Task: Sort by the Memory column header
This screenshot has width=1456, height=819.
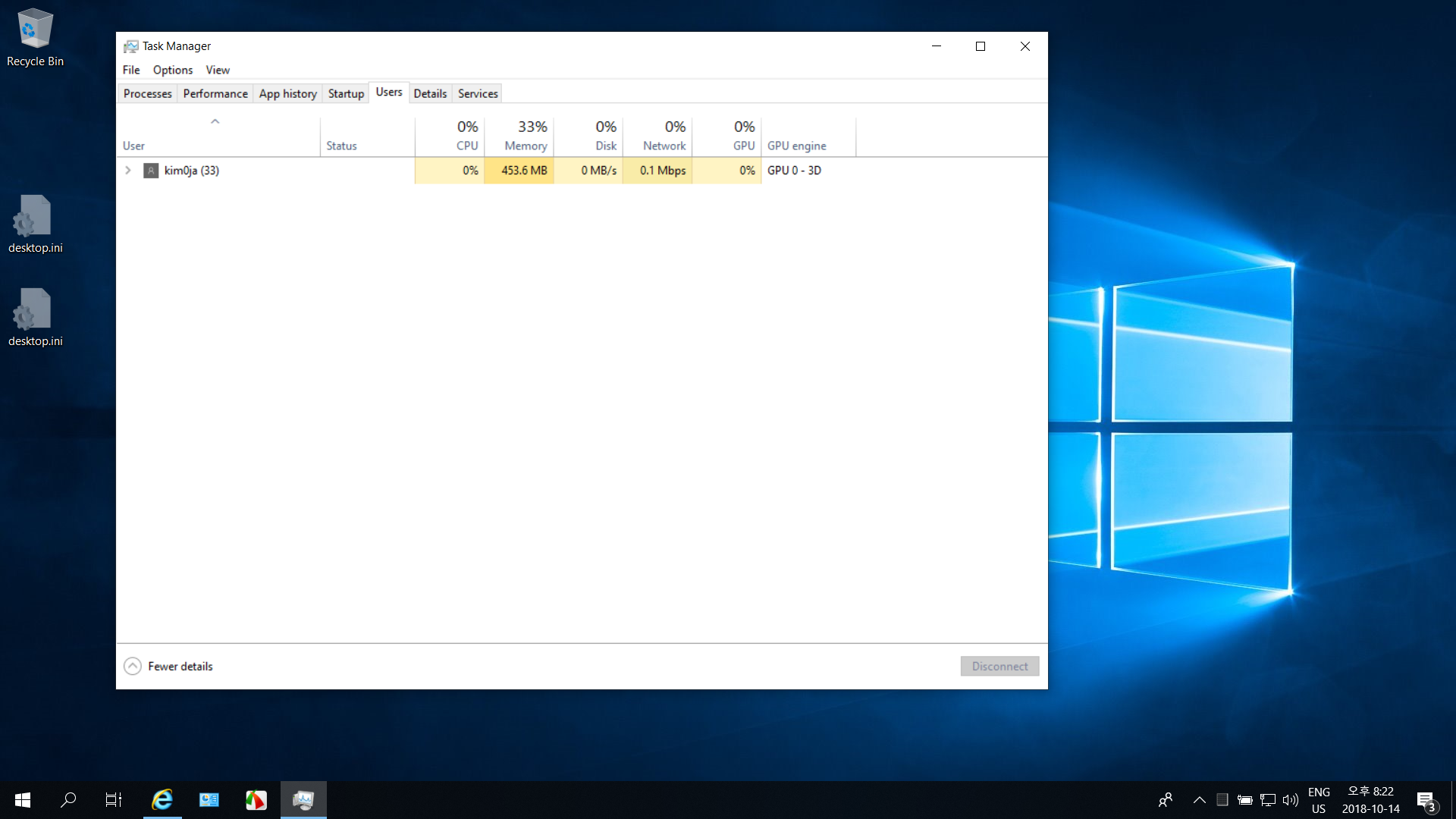Action: coord(519,136)
